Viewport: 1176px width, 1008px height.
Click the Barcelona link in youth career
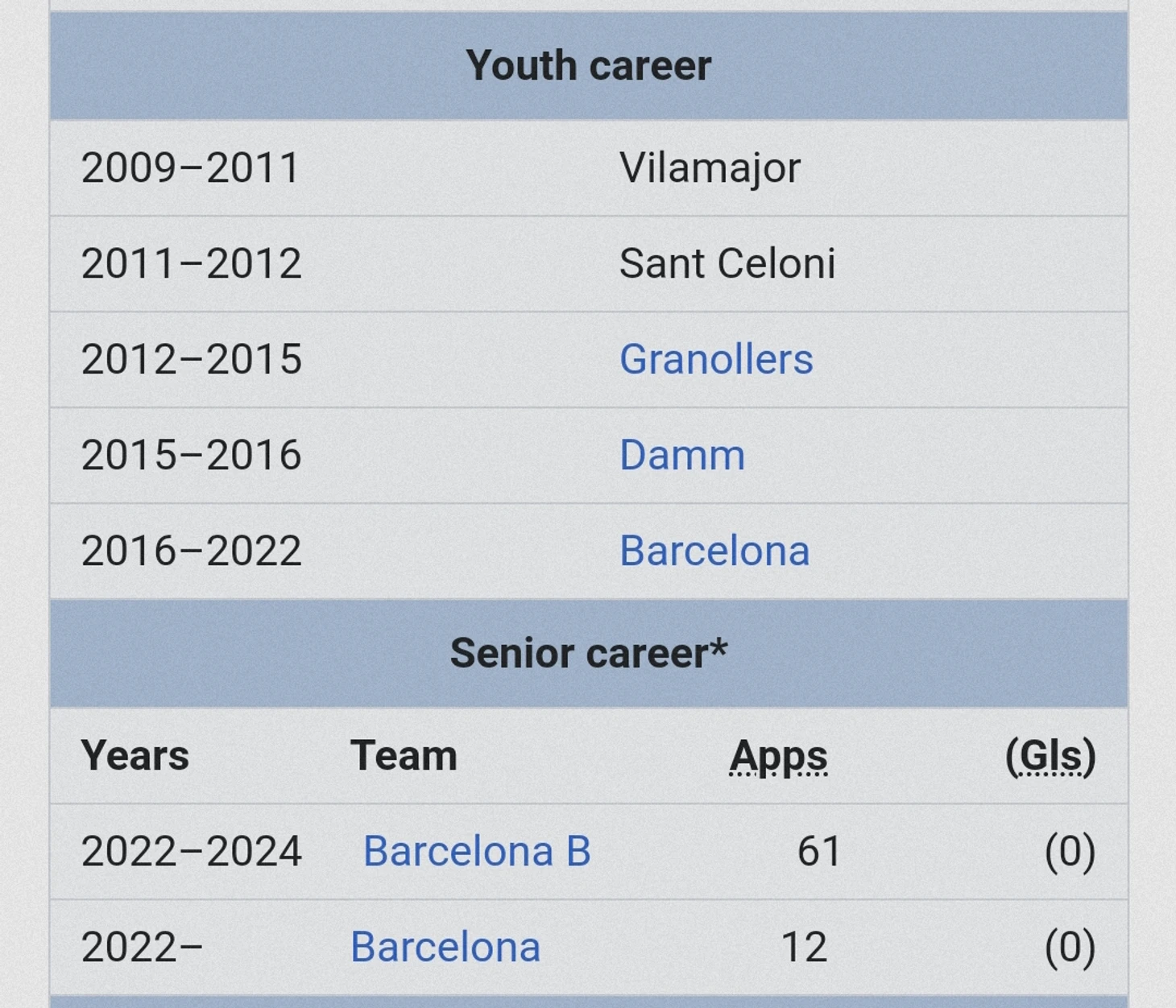(x=714, y=551)
